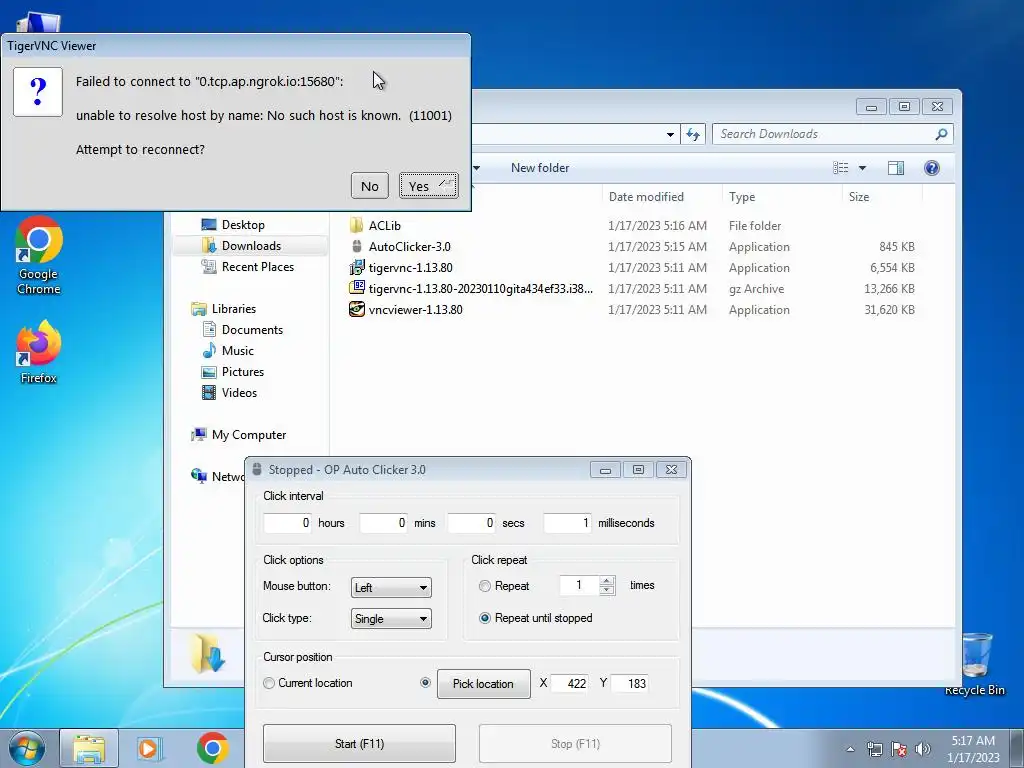Open the Click type dropdown
This screenshot has width=1024, height=768.
coord(391,618)
